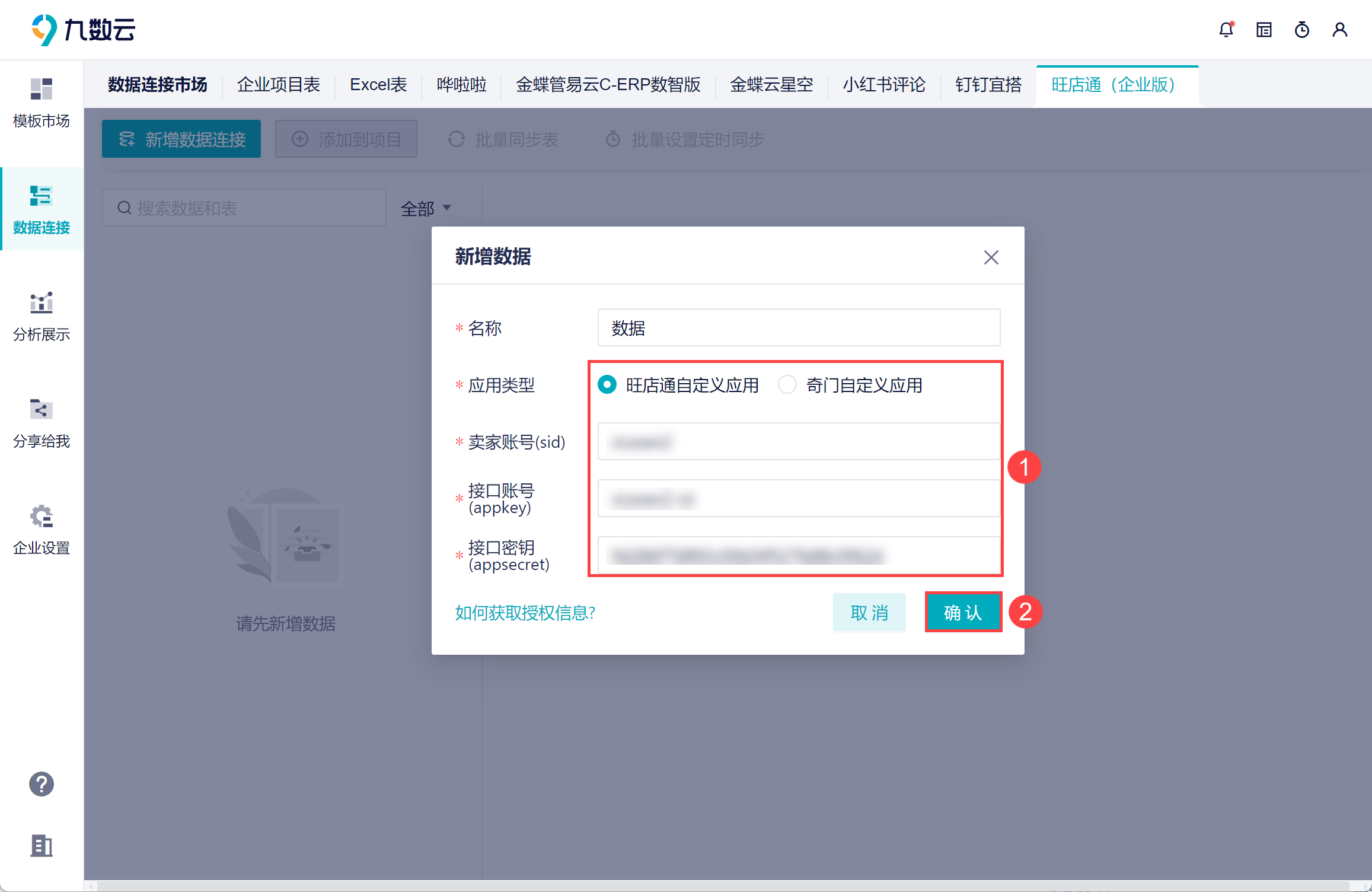The height and width of the screenshot is (892, 1372).
Task: Click the help question mark icon
Action: 42,784
